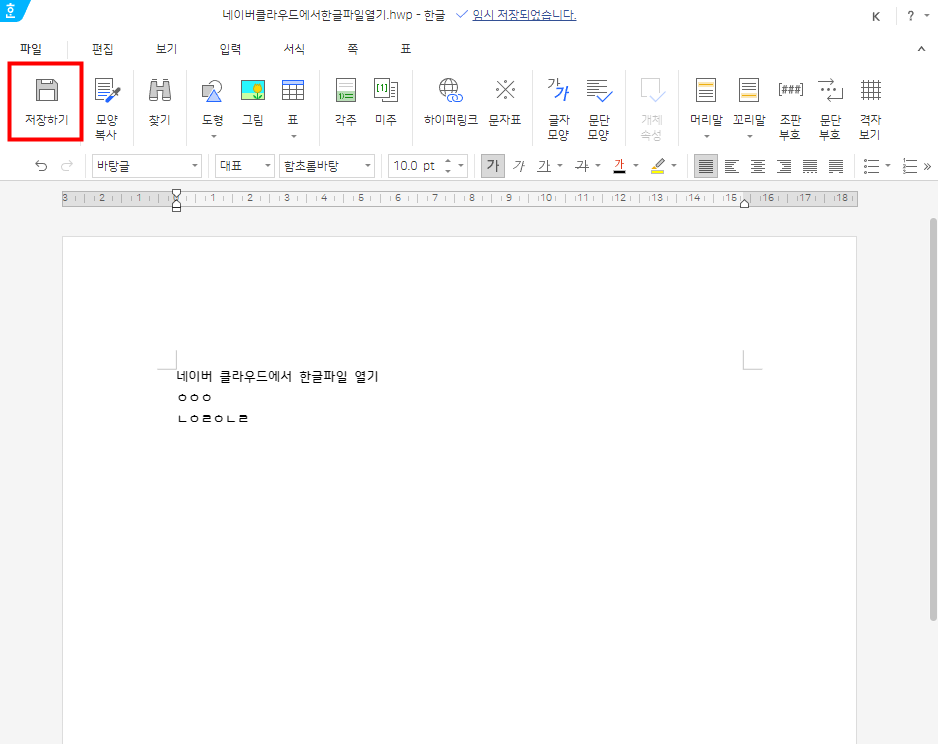Click the numbered list icon
The width and height of the screenshot is (938, 744).
[909, 166]
